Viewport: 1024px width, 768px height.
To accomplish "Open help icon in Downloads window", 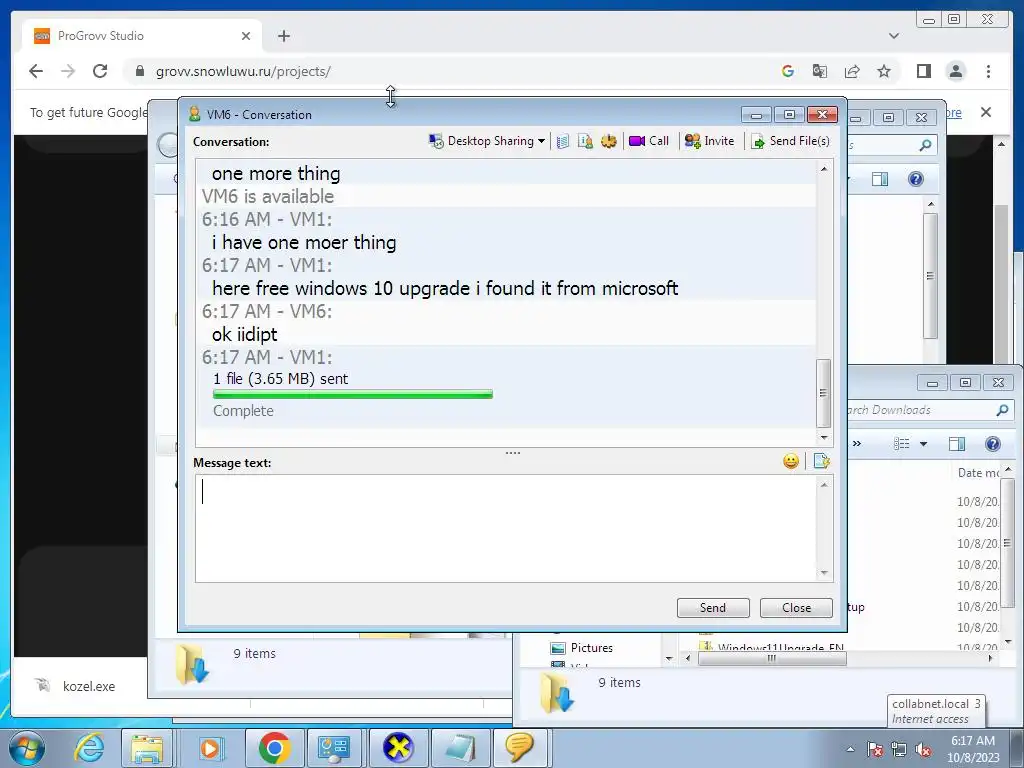I will (993, 444).
